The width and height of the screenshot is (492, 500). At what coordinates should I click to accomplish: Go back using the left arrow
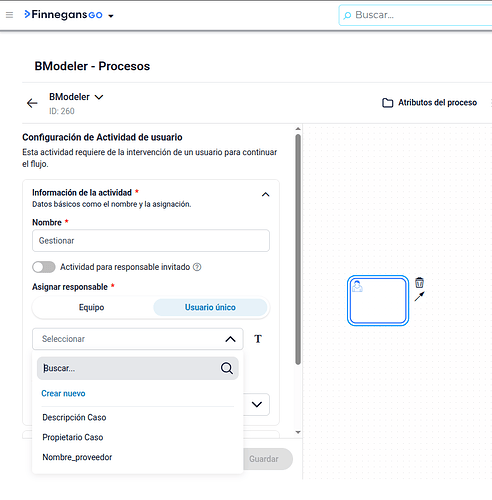[32, 103]
